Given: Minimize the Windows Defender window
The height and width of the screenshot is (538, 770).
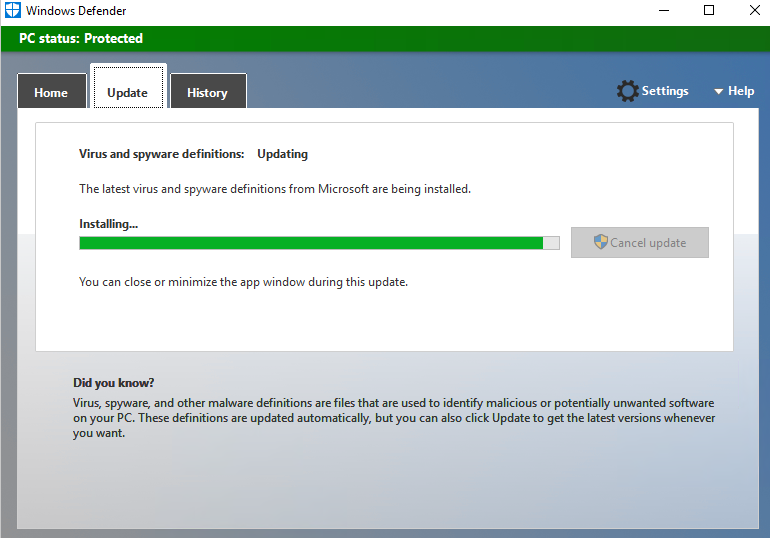Looking at the screenshot, I should coord(664,10).
